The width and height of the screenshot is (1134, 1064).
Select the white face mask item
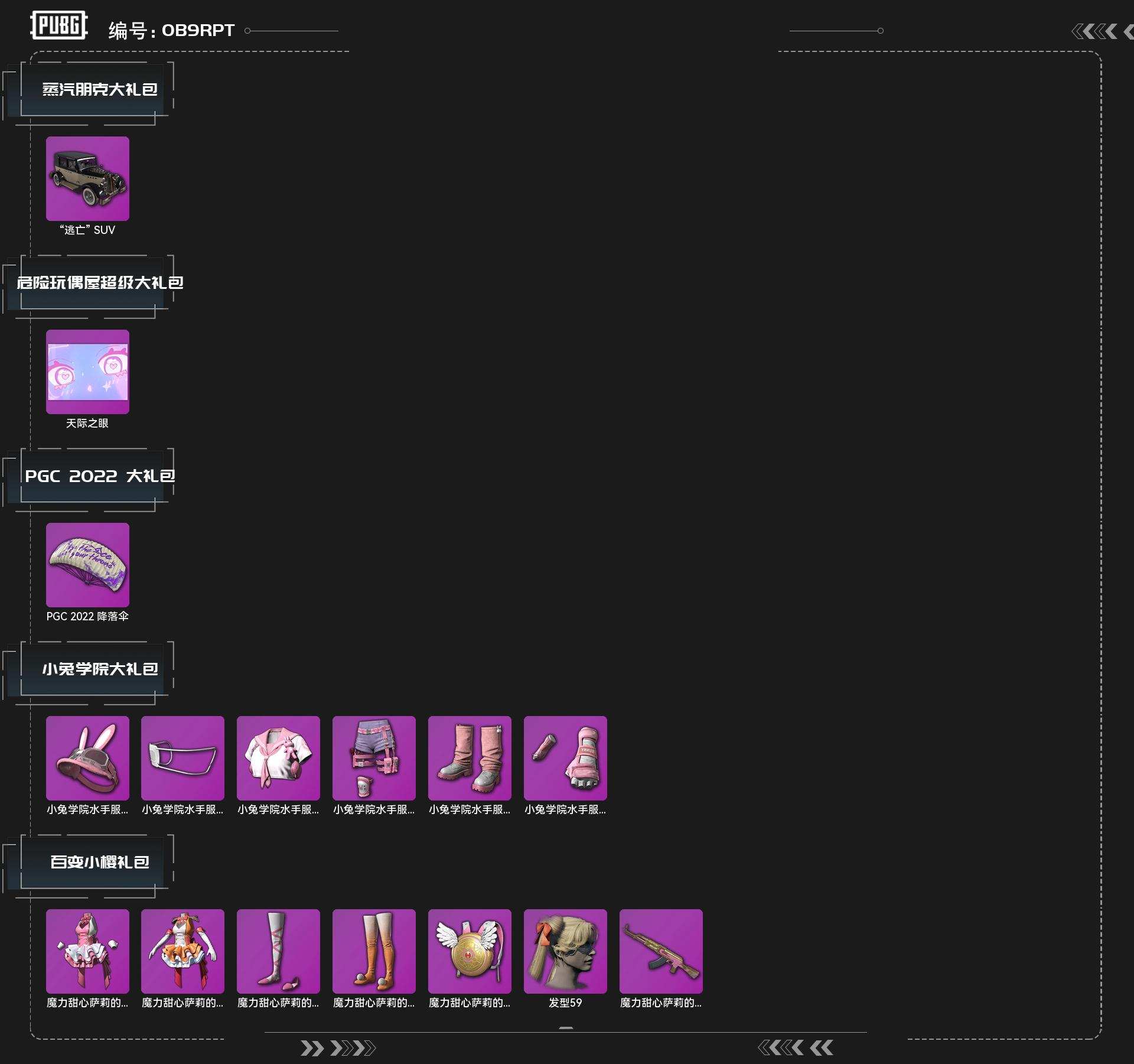183,758
